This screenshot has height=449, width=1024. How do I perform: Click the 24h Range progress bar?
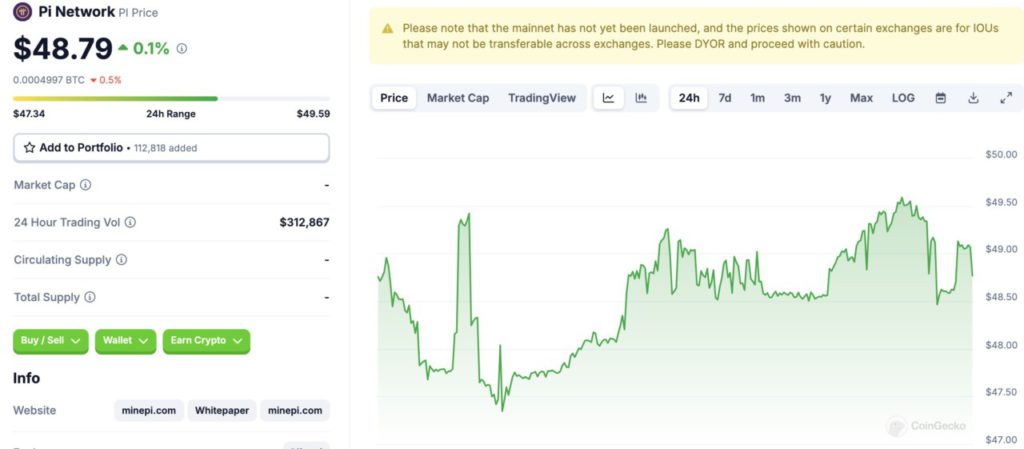171,99
